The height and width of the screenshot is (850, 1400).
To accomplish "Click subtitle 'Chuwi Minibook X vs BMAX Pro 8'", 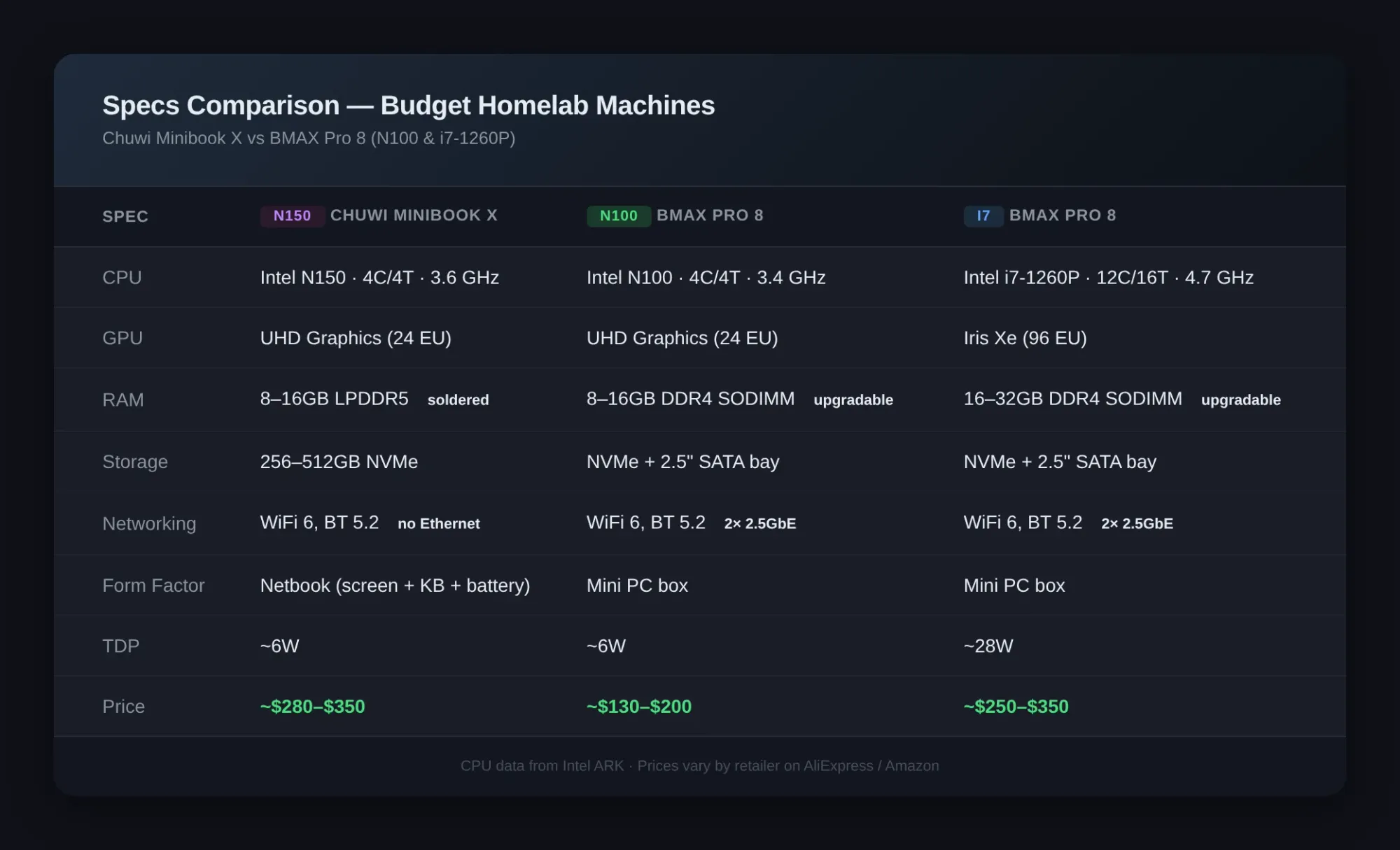I will pos(234,139).
